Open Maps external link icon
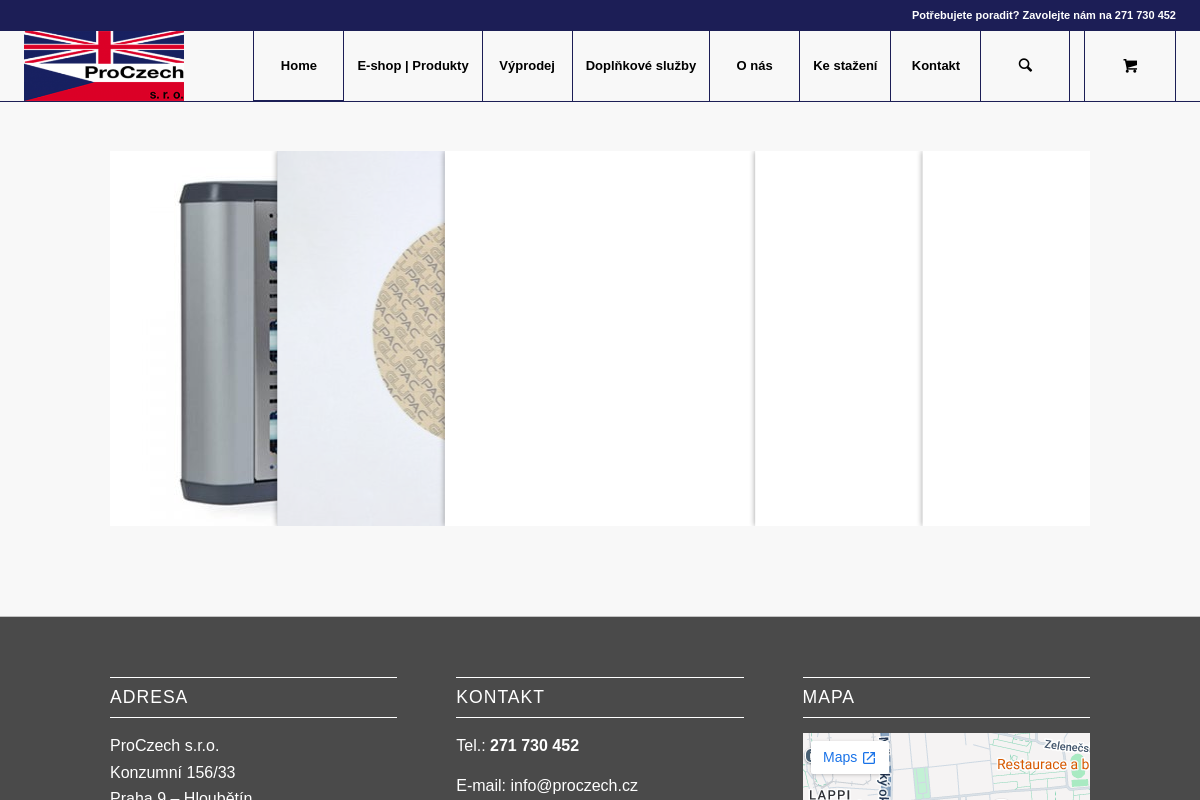The width and height of the screenshot is (1200, 800). 869,758
